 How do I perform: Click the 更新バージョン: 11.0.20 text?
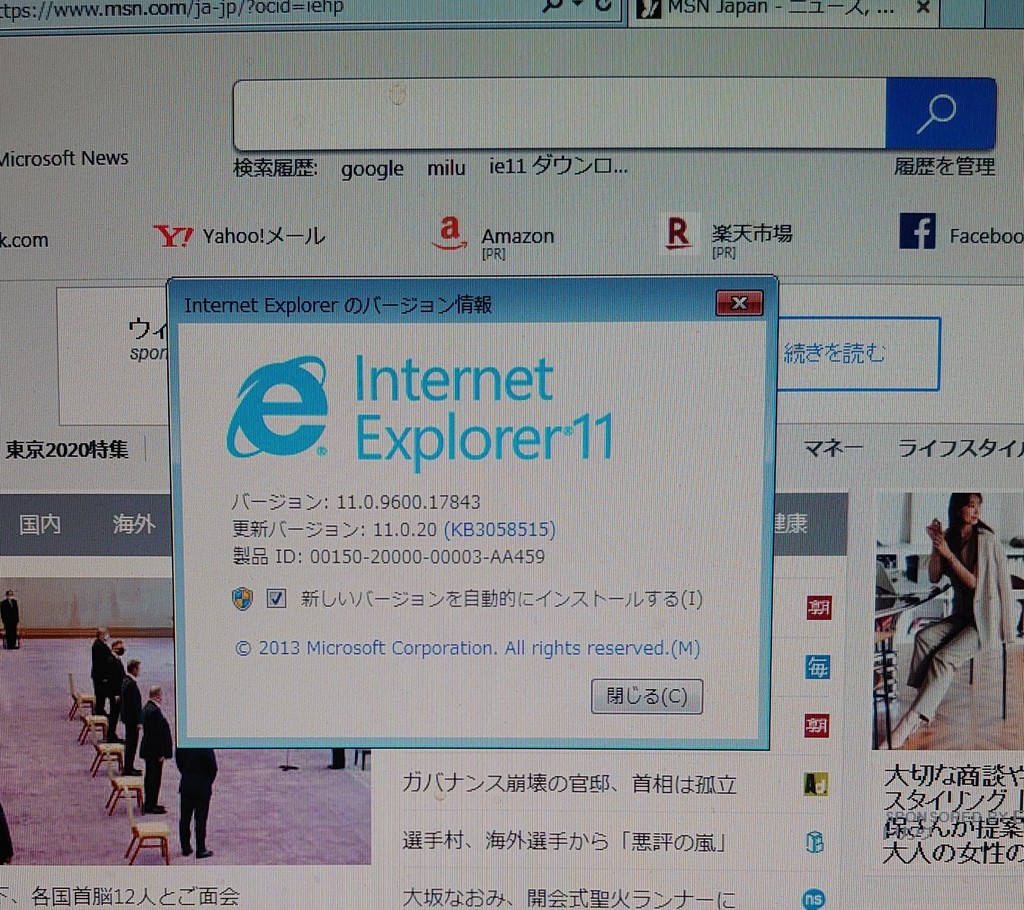pos(334,529)
